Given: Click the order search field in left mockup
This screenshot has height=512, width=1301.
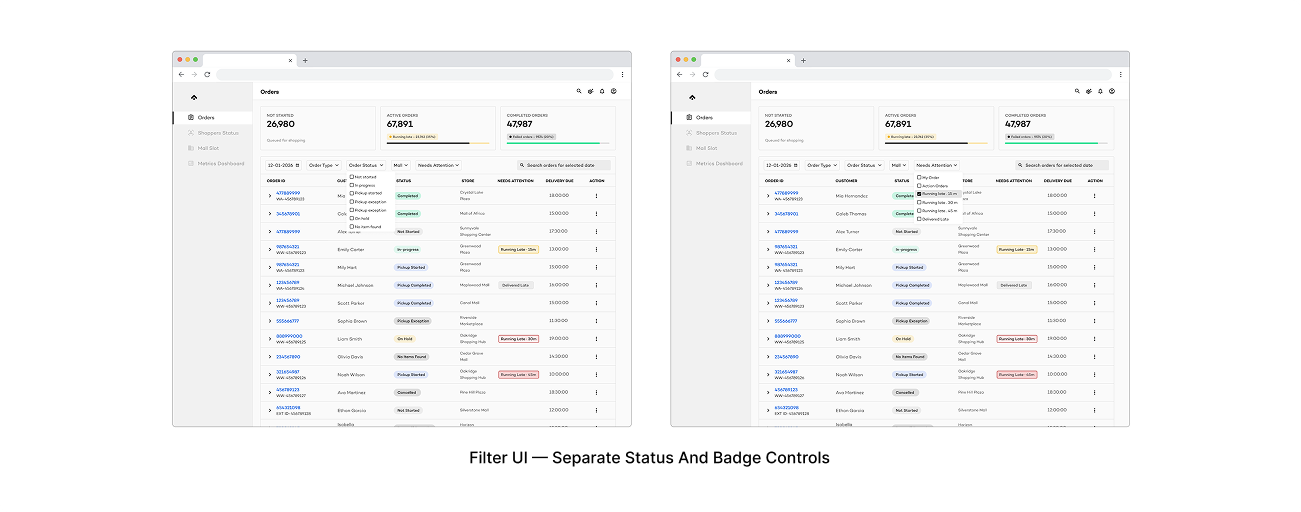Looking at the screenshot, I should click(563, 165).
